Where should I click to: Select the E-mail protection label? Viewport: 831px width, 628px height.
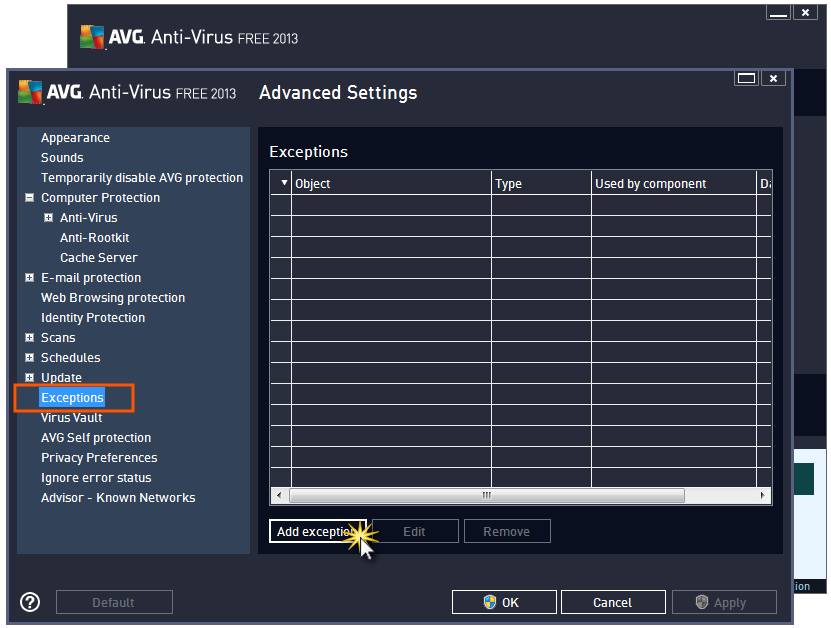[91, 278]
